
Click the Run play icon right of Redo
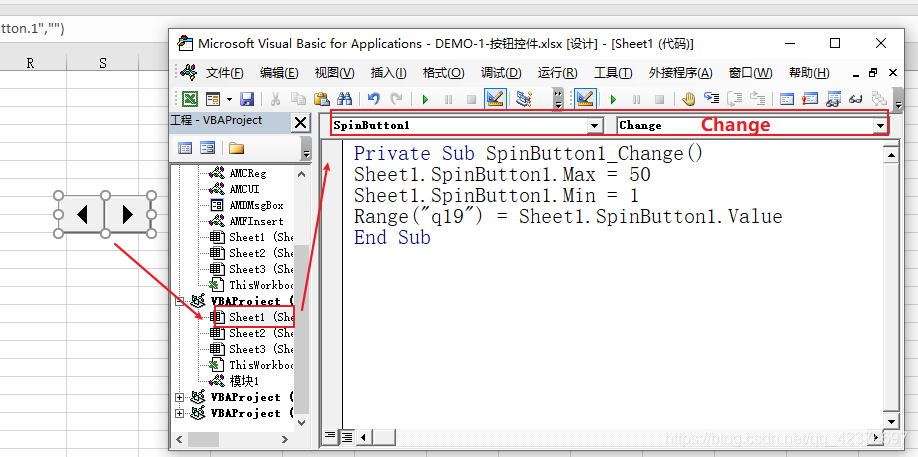click(x=426, y=99)
